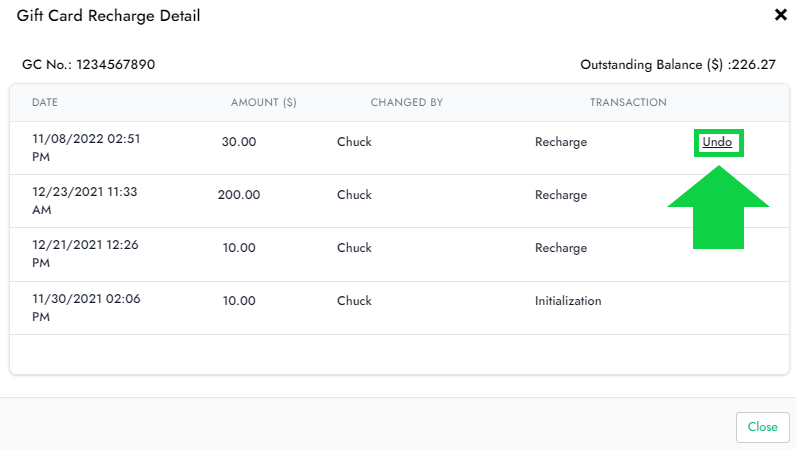Click the Initialization transaction cell

click(568, 301)
